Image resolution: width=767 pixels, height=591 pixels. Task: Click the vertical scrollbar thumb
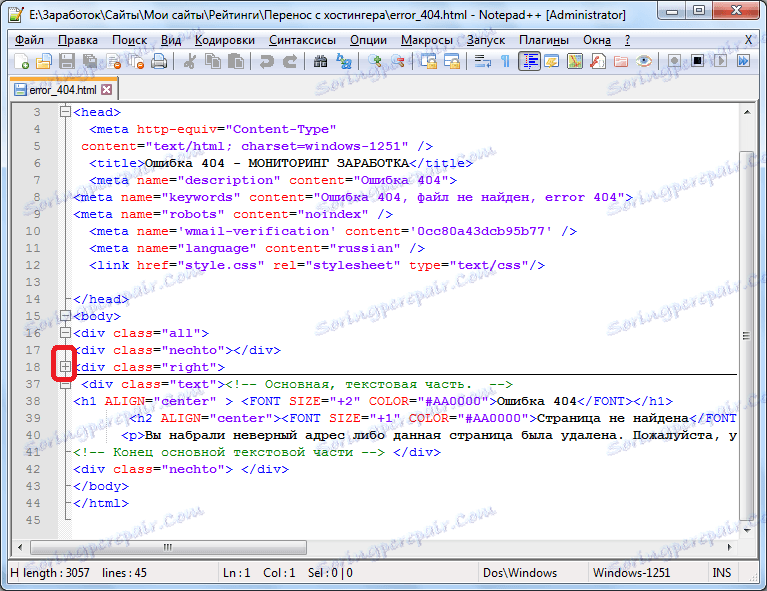coord(747,336)
